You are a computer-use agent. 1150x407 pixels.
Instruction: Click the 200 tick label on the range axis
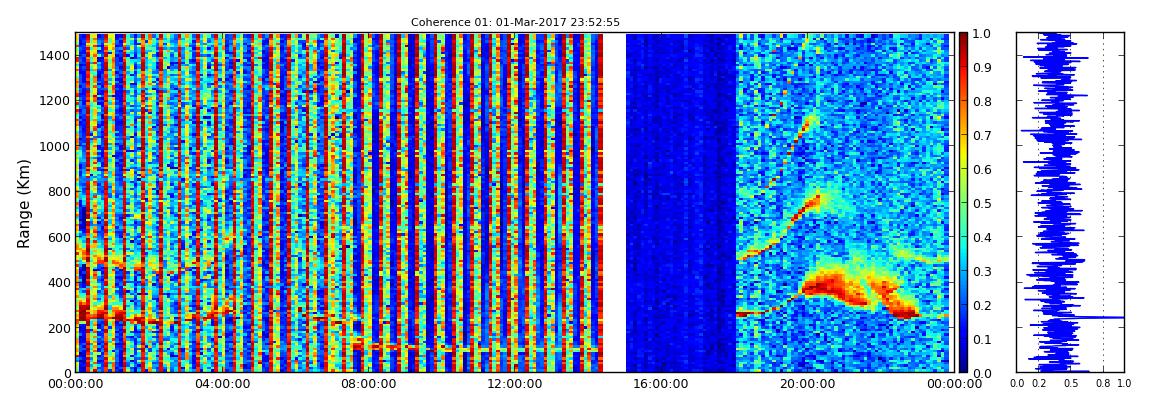[59, 328]
